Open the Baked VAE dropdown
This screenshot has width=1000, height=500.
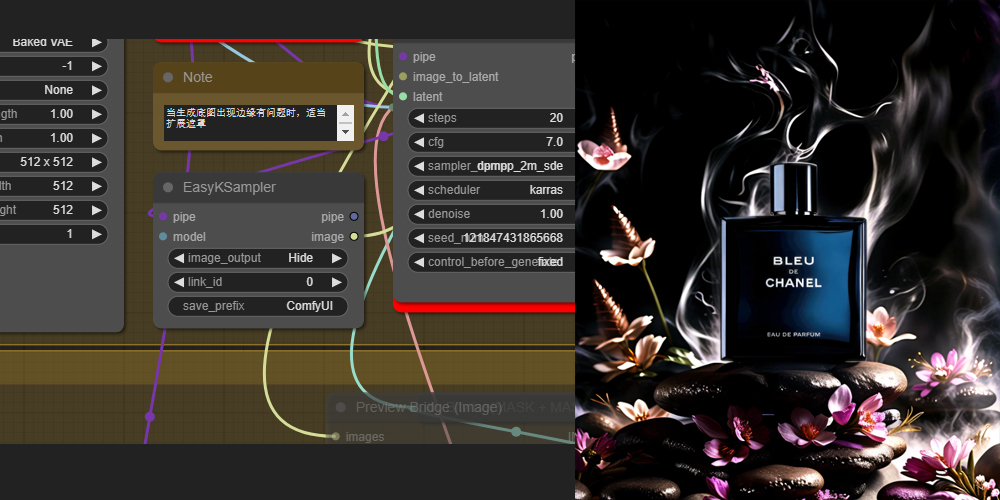tap(53, 43)
